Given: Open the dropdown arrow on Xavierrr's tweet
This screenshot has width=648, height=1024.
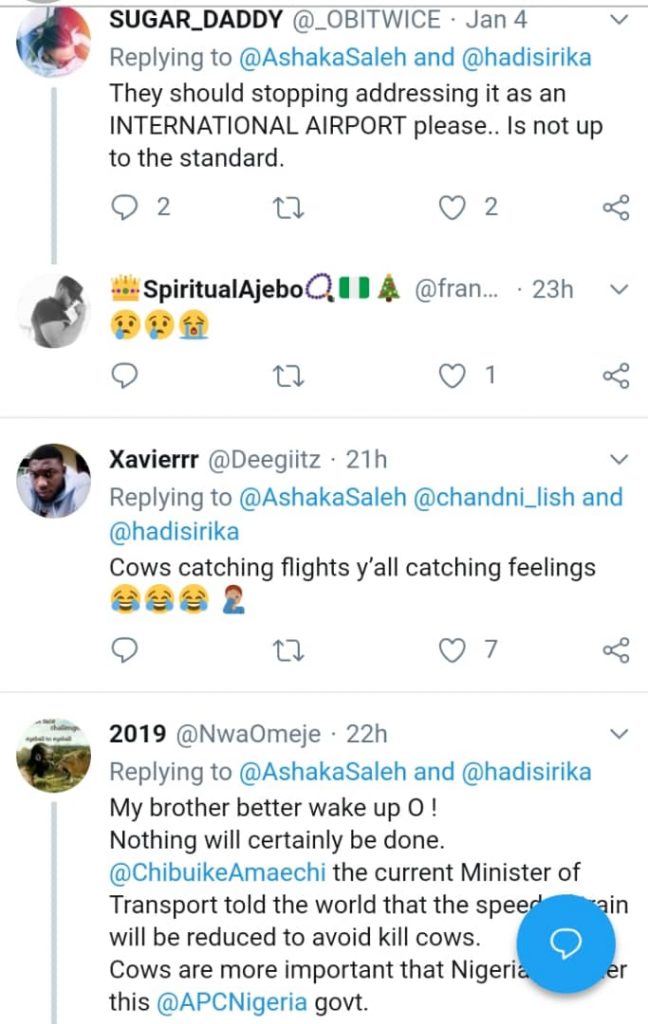Looking at the screenshot, I should point(619,460).
